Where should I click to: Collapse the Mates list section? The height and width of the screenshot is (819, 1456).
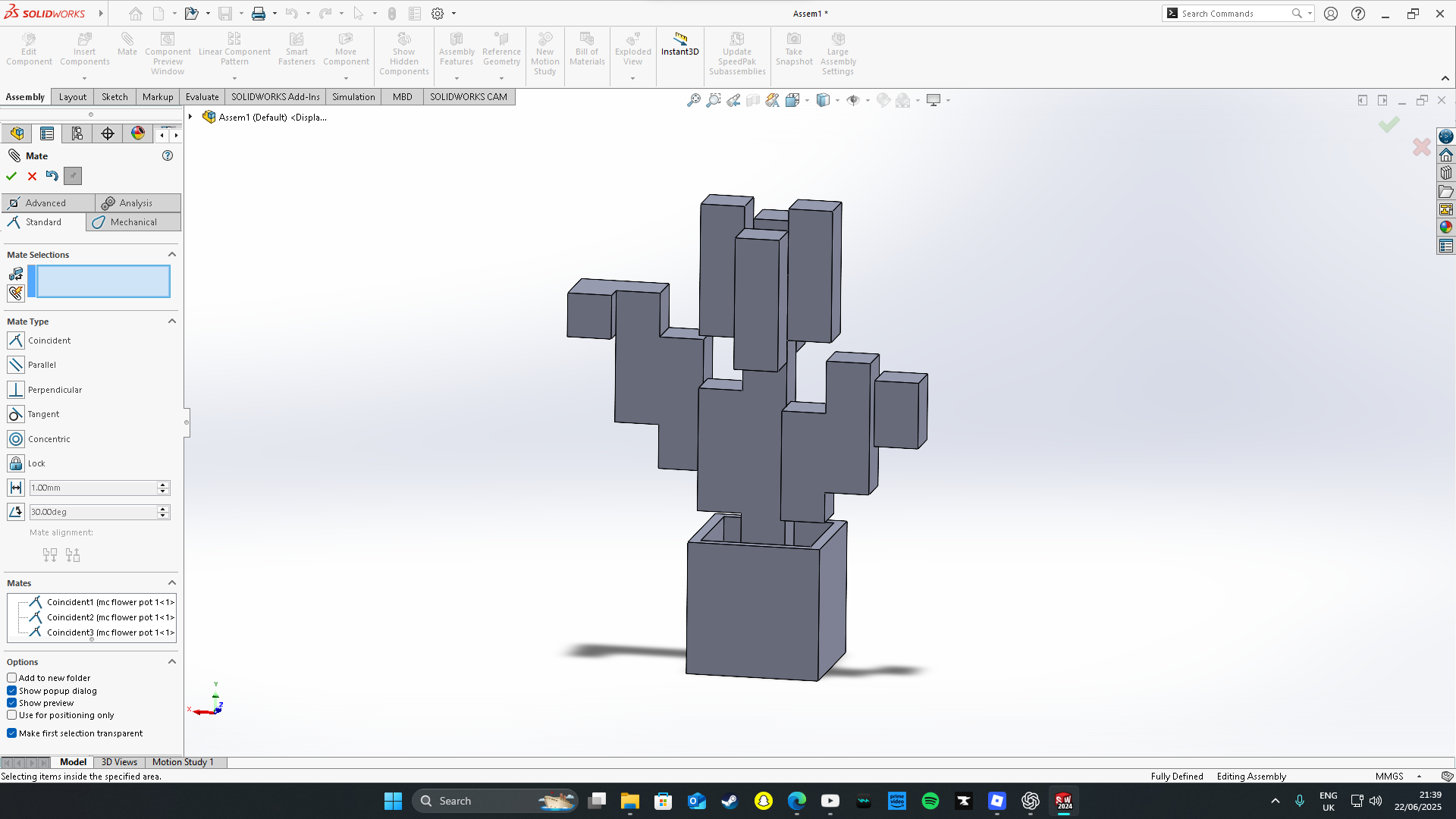172,583
